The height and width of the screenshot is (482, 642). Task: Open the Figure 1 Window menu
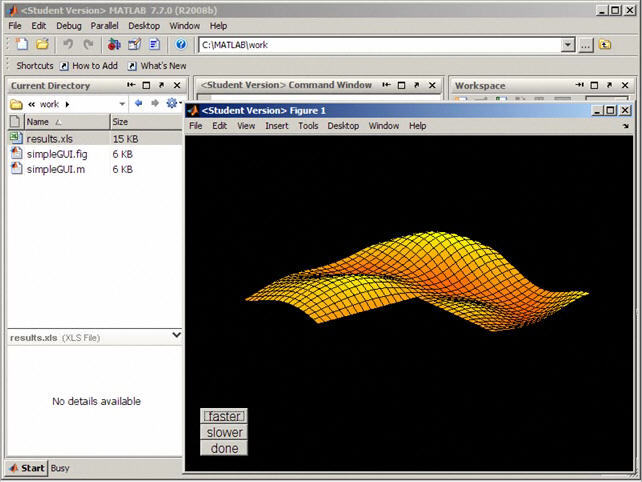click(384, 126)
